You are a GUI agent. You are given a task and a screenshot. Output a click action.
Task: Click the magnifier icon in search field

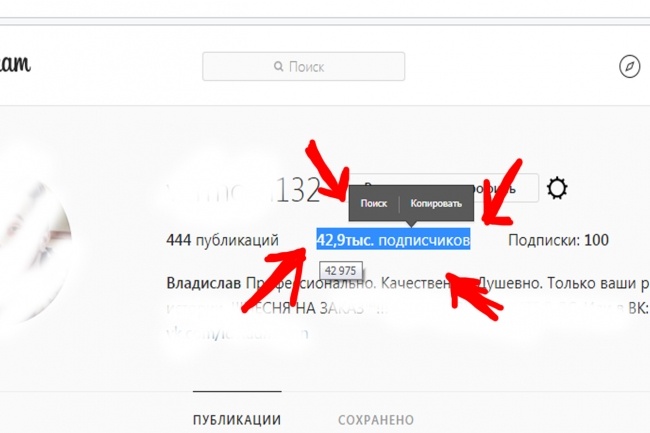coord(279,66)
